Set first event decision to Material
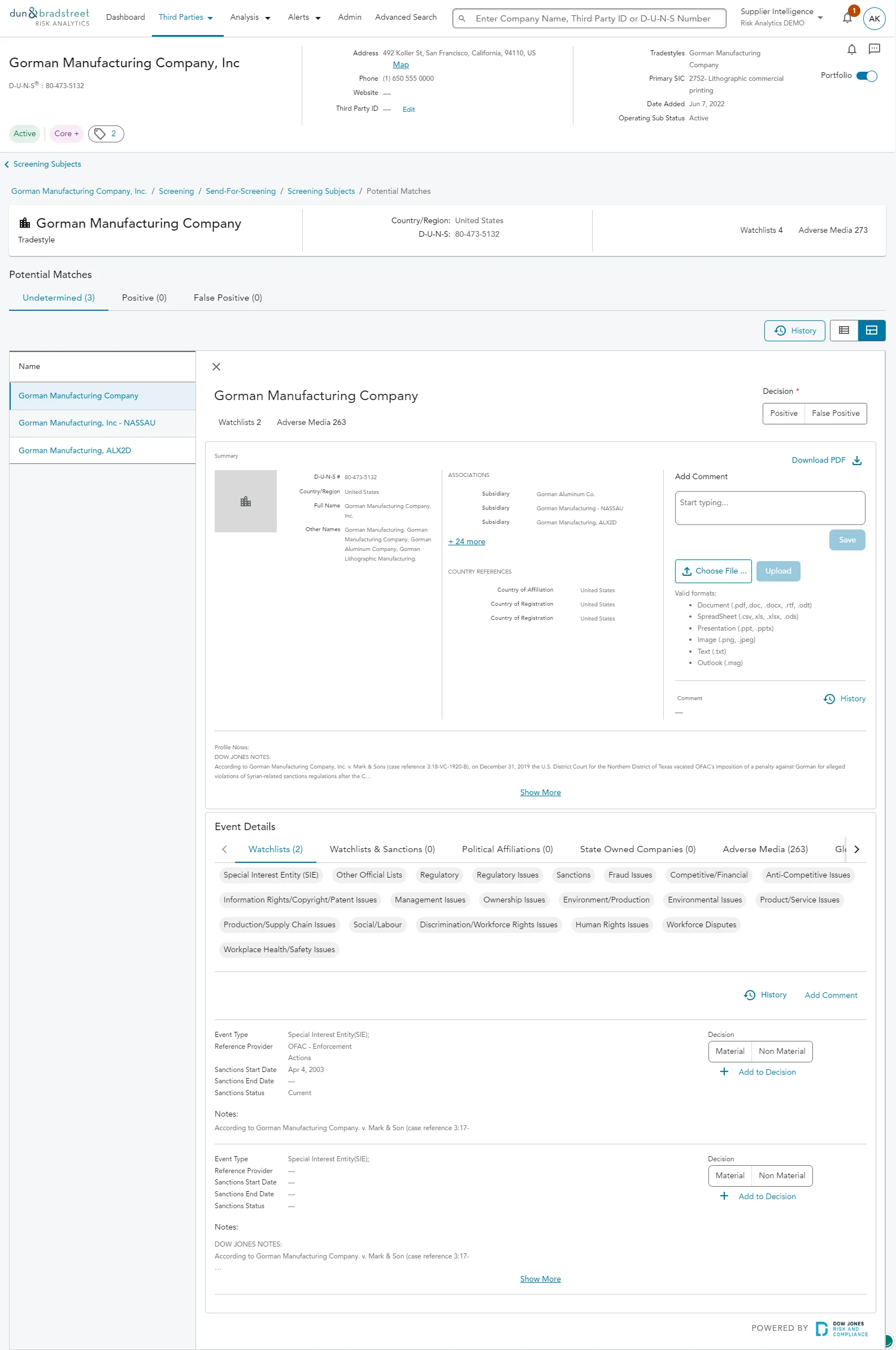 (730, 1051)
